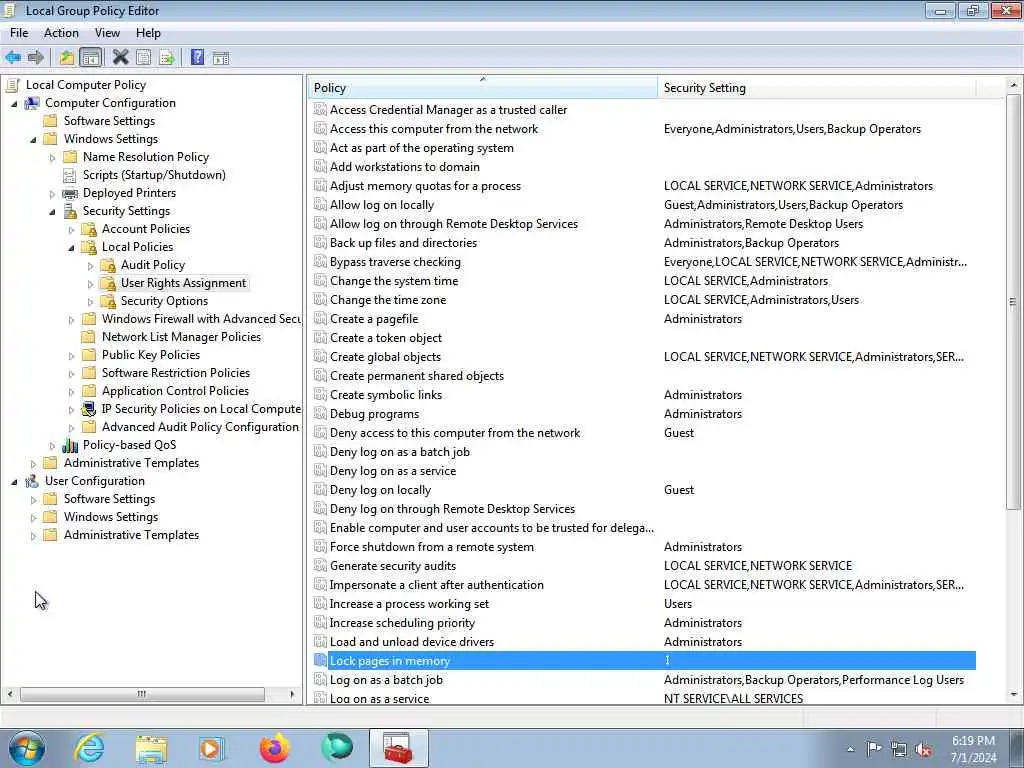Select 'Back up files and directories' policy
The height and width of the screenshot is (768, 1024).
[403, 243]
